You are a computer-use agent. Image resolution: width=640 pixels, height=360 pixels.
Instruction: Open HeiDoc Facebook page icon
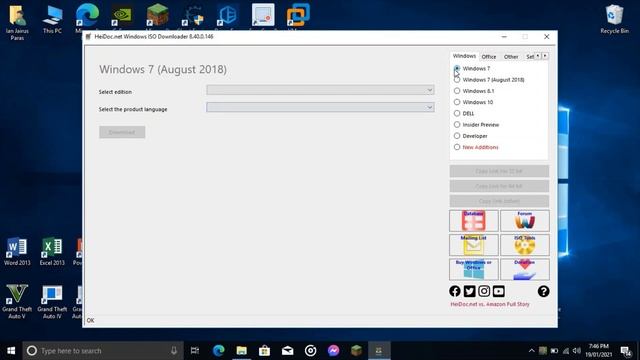455,291
